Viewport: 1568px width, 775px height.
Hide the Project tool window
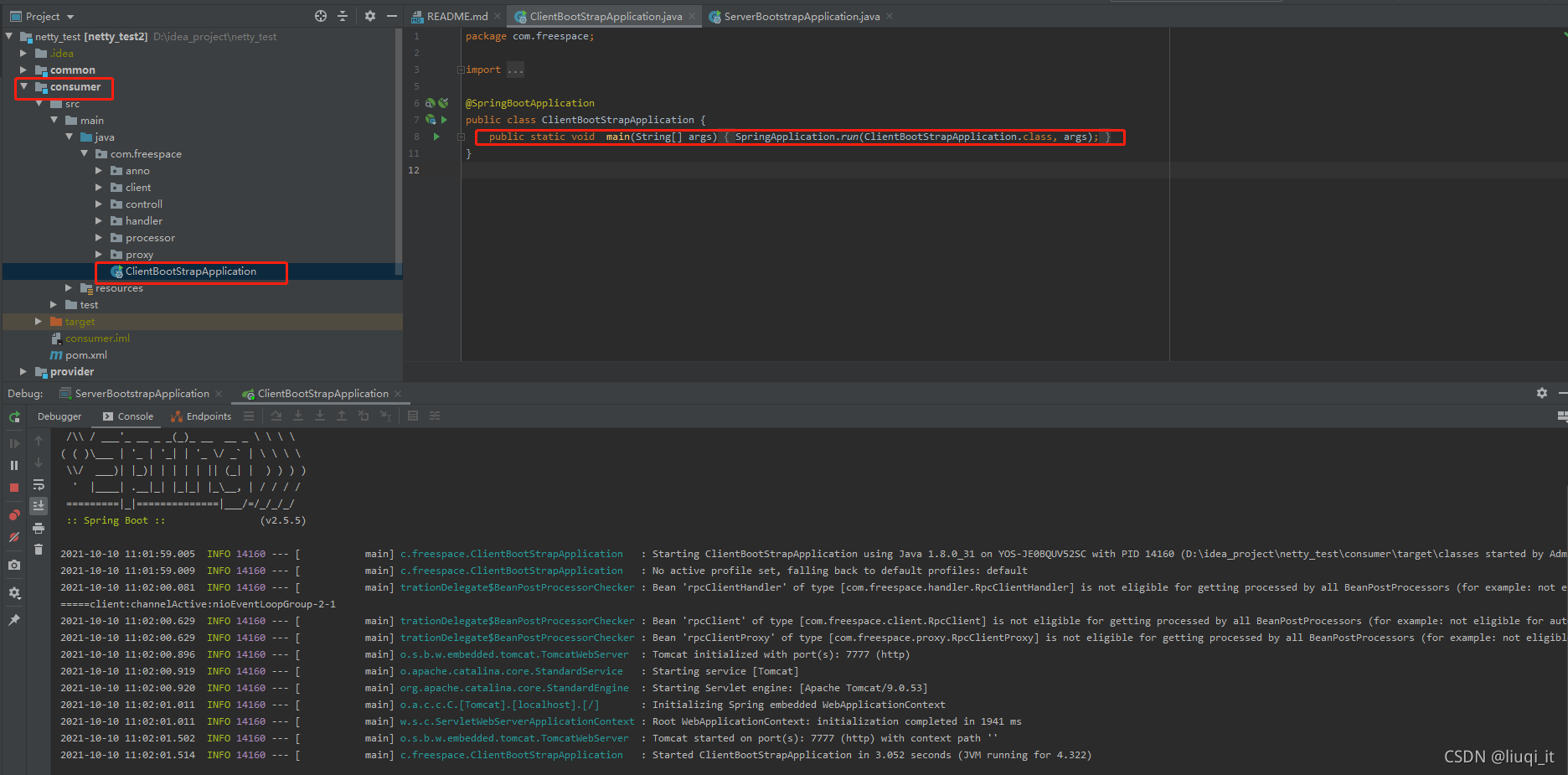coord(391,16)
